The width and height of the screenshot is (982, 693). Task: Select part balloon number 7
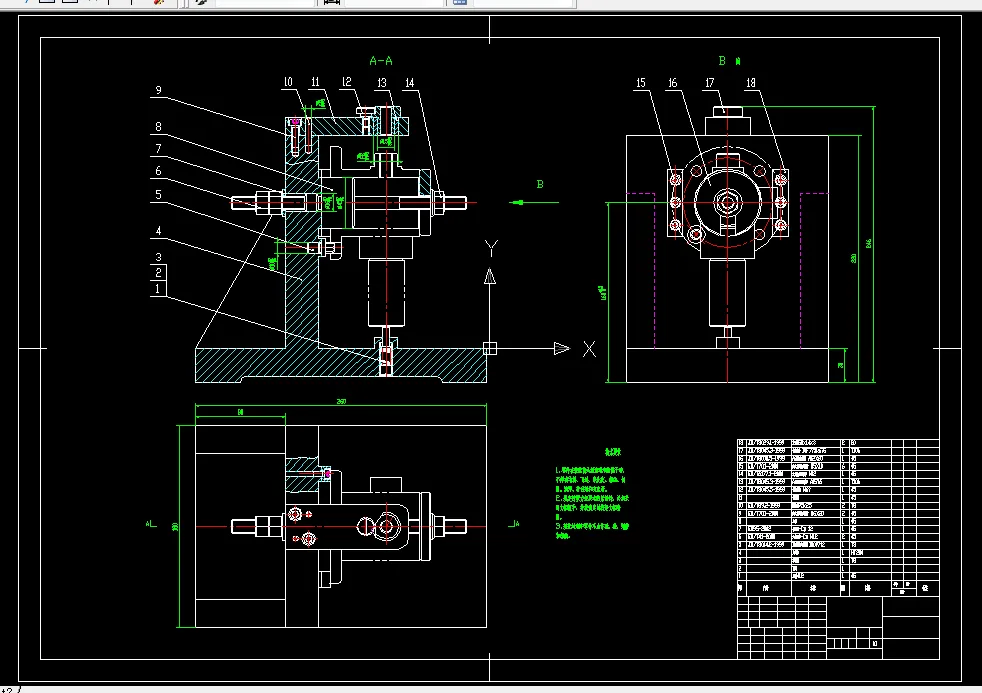[x=158, y=148]
